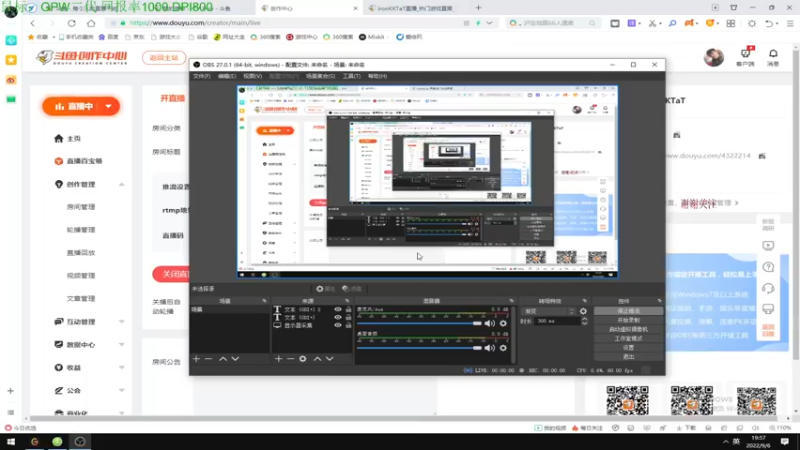
Task: Open OBS 编辑(E) menu
Action: (x=227, y=76)
